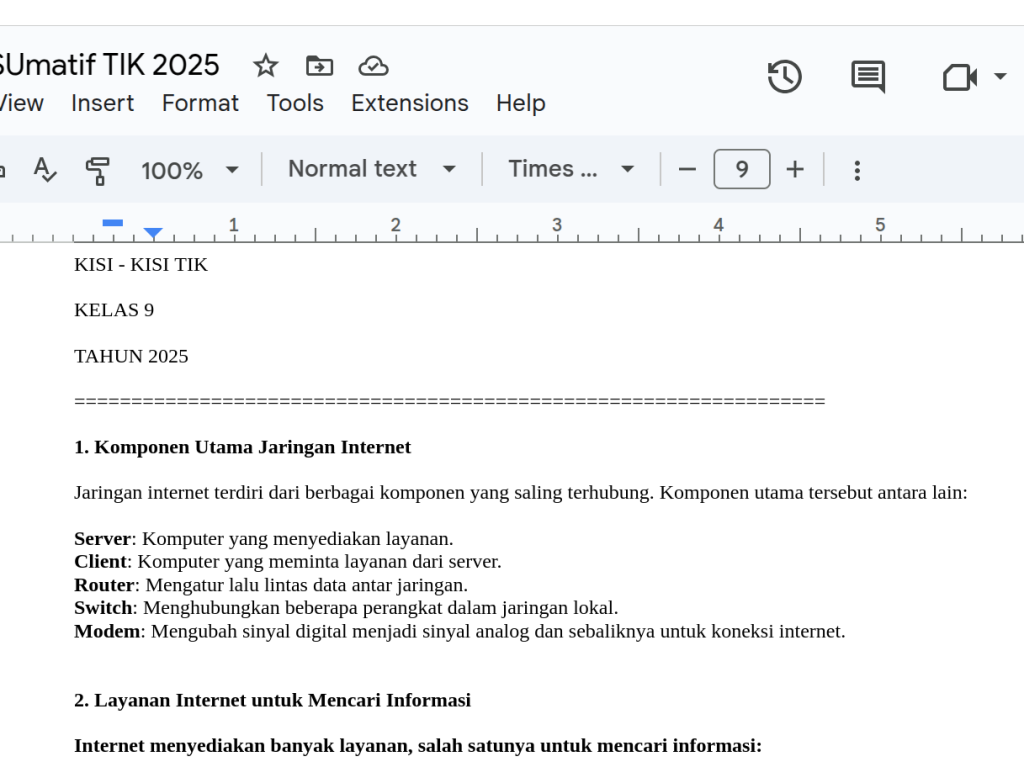Click the line TAHUN 2025
This screenshot has width=1024, height=783.
click(x=131, y=357)
